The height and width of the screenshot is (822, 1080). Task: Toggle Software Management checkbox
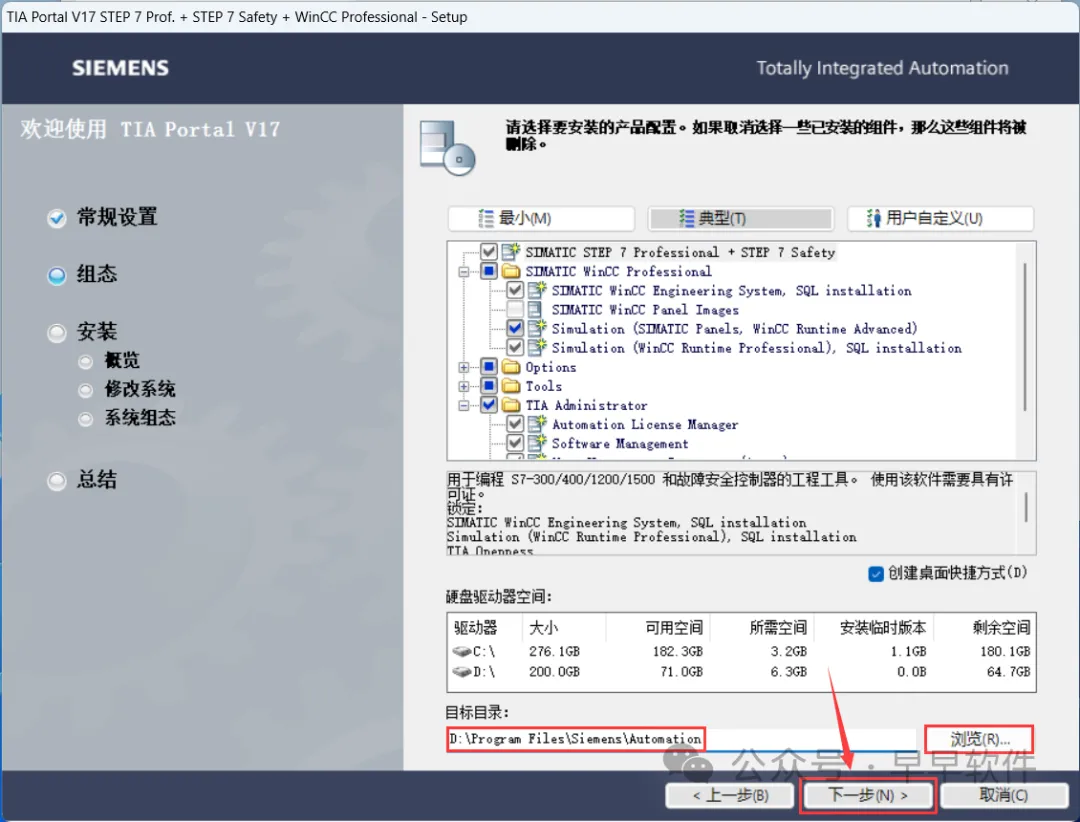[515, 443]
